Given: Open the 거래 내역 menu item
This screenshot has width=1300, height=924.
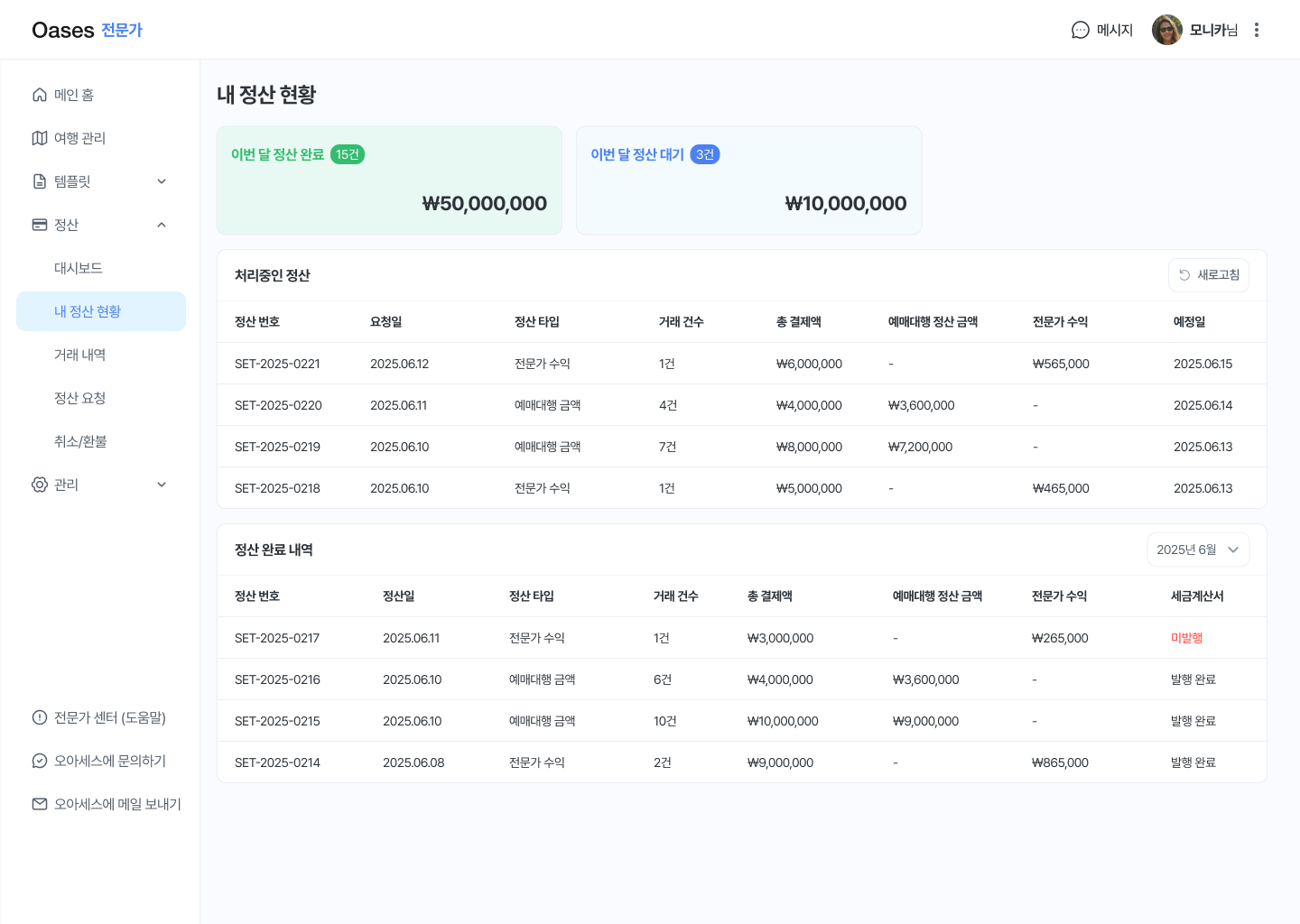Looking at the screenshot, I should click(x=79, y=355).
